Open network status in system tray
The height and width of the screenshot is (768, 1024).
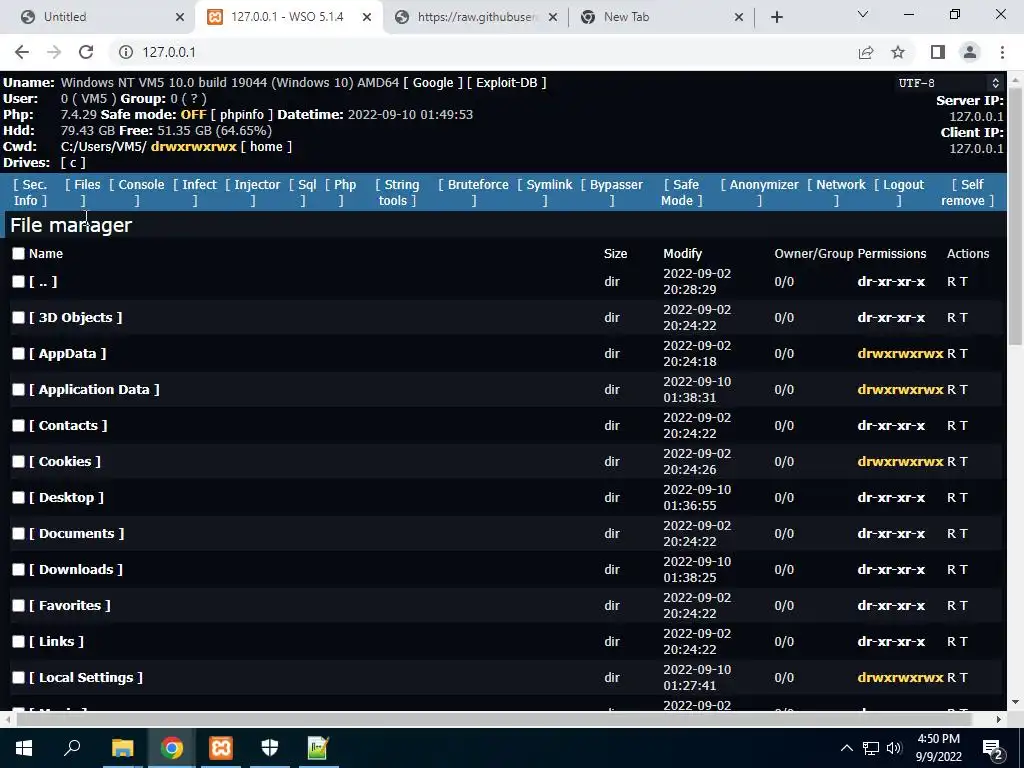tap(871, 748)
